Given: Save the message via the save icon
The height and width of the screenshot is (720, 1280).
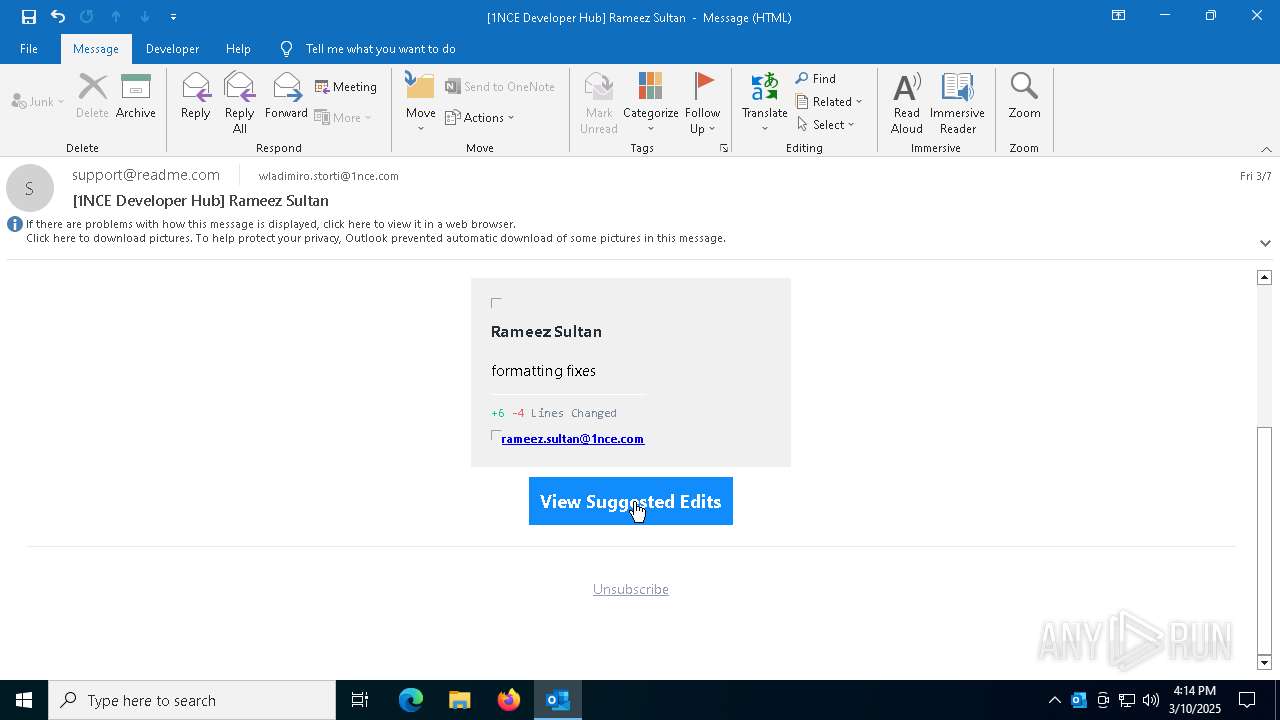Looking at the screenshot, I should tap(29, 17).
